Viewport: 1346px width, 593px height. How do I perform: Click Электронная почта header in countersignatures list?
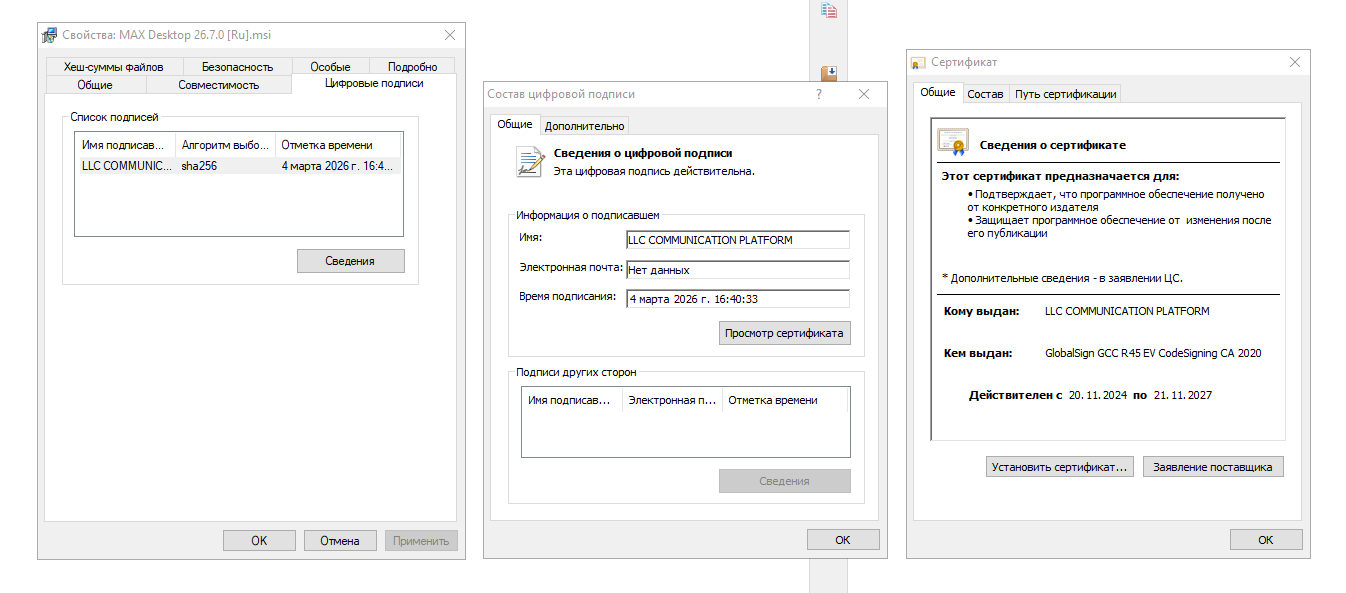pos(672,400)
